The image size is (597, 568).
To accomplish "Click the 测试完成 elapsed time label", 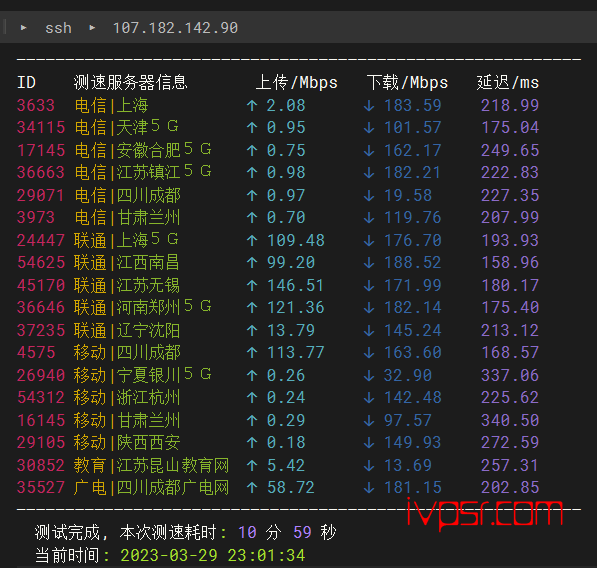I will (185, 532).
